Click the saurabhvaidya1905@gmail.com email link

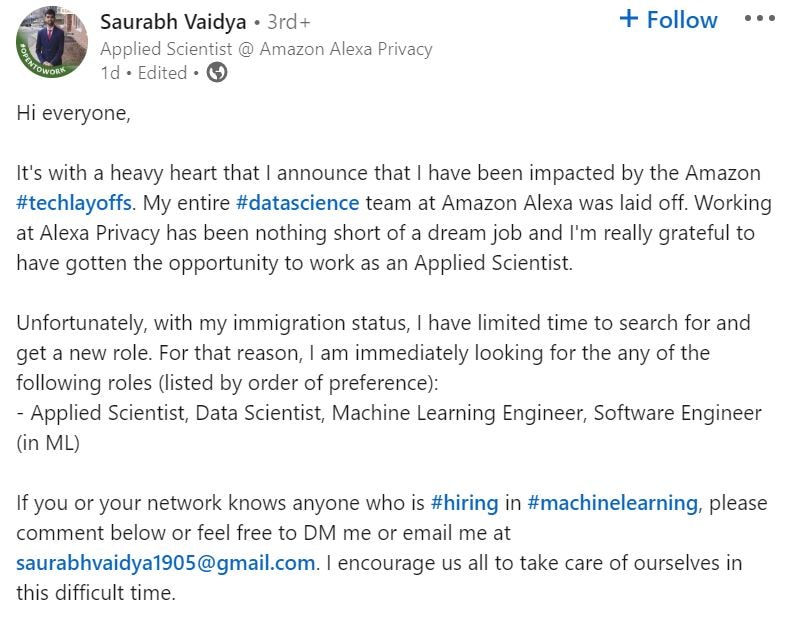[166, 563]
